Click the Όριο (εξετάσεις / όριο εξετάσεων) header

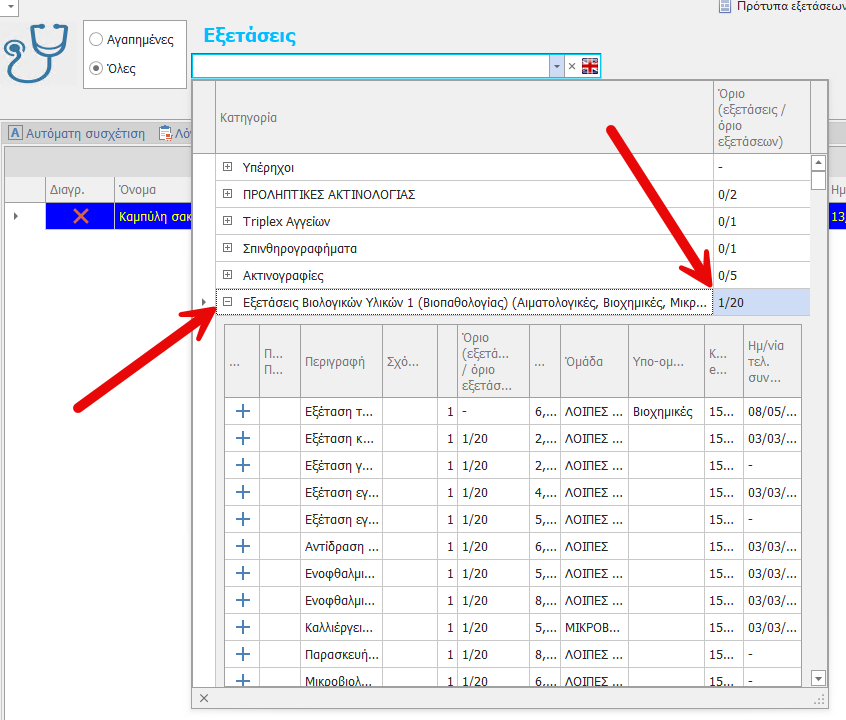[x=761, y=118]
